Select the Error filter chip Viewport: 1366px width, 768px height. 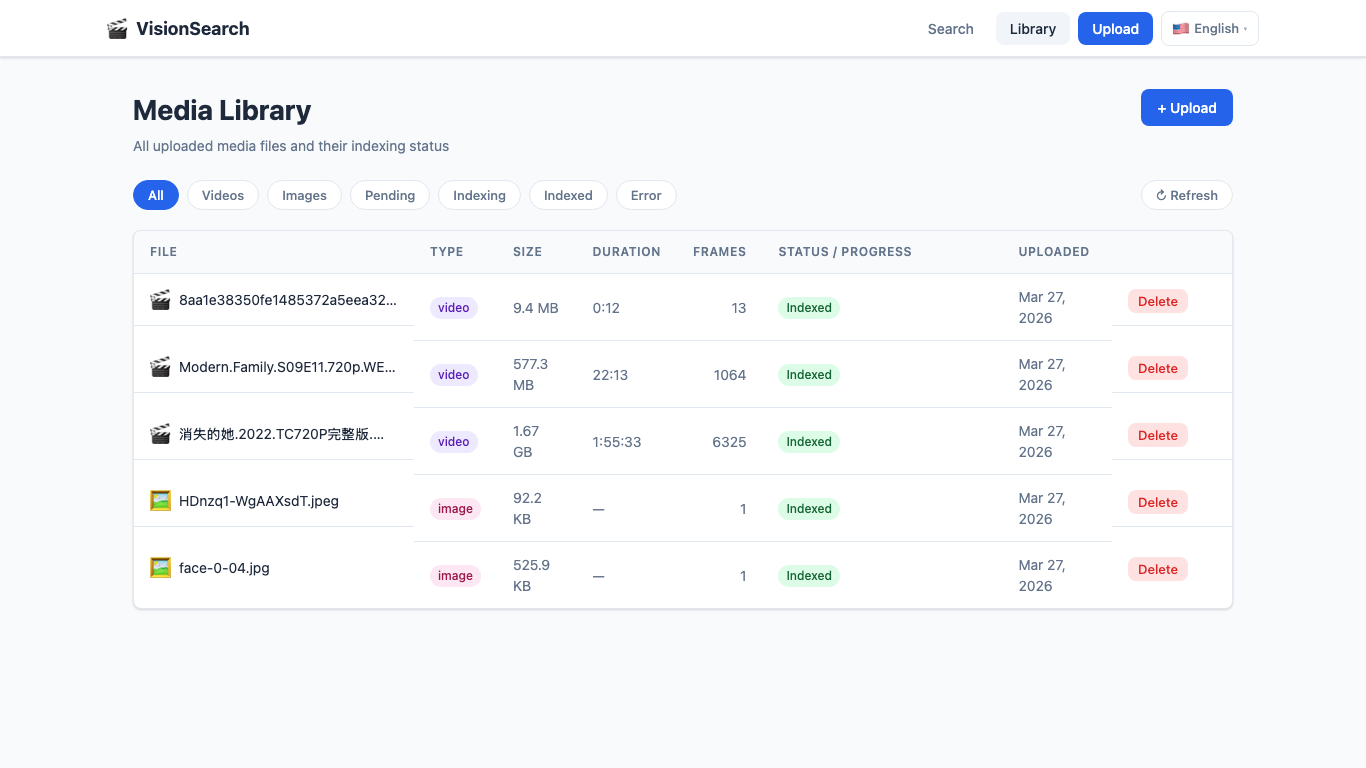[646, 195]
